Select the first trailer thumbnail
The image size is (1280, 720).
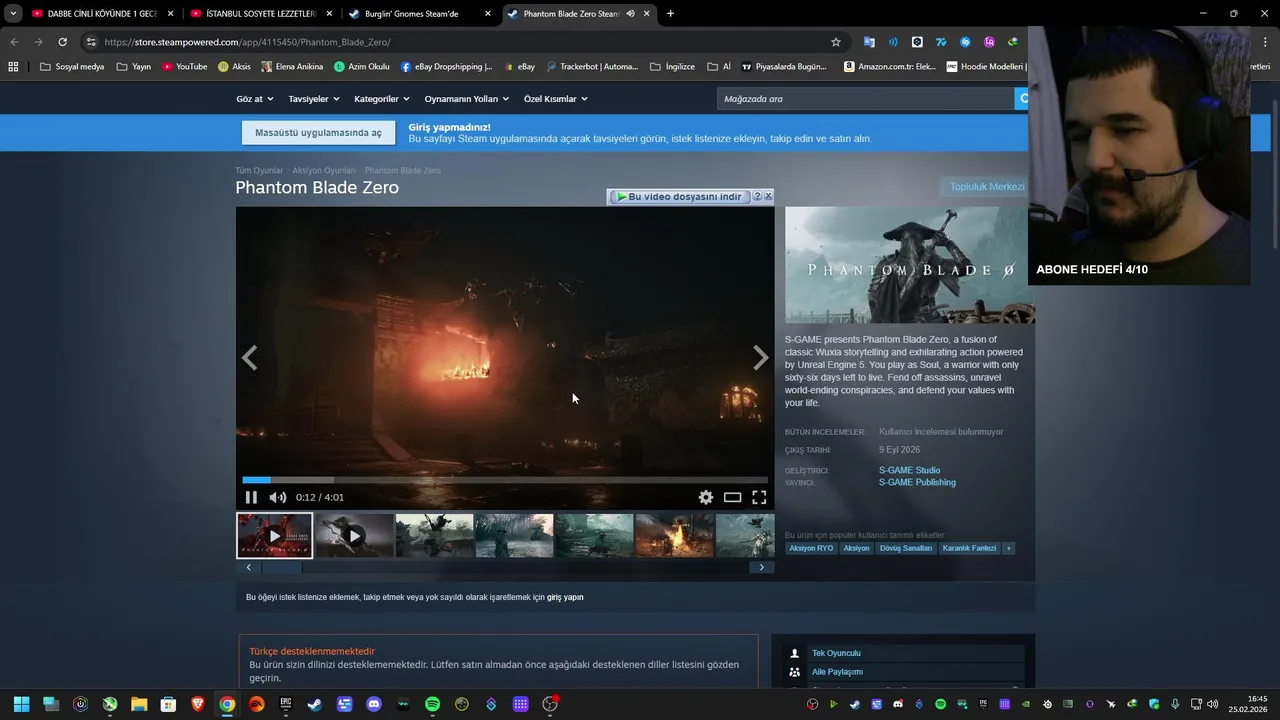tap(274, 535)
